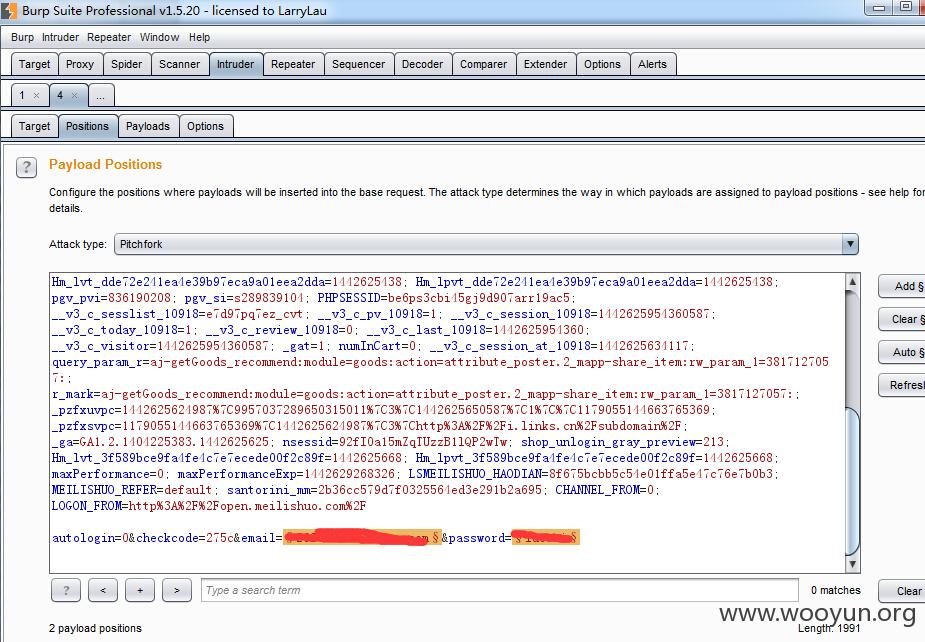Open the Payloads sub-tab
Screen dimensions: 925x642
(x=147, y=126)
